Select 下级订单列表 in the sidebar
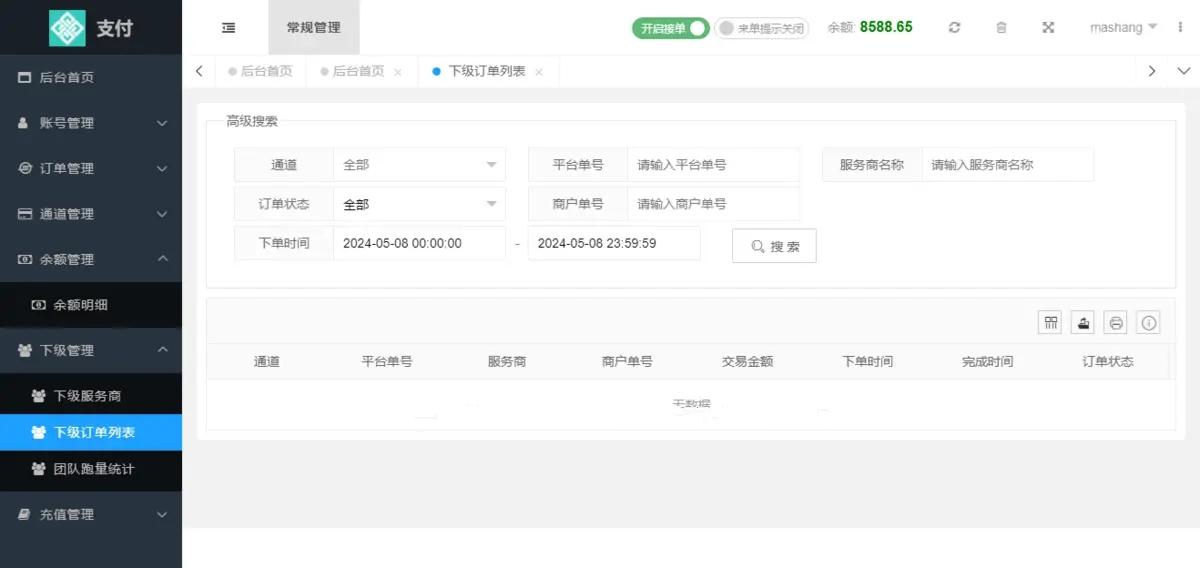This screenshot has width=1200, height=568. pyautogui.click(x=91, y=432)
